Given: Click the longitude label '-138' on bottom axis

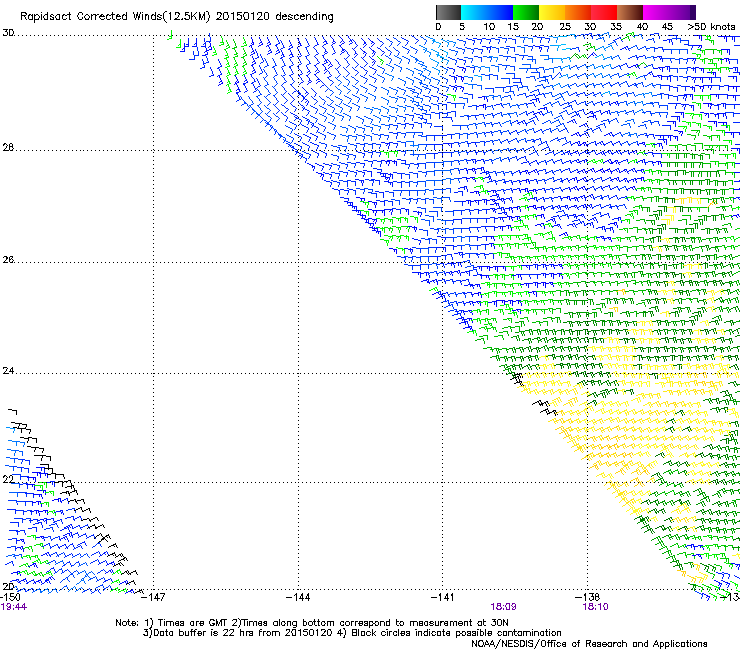Looking at the screenshot, I should click(x=587, y=597).
